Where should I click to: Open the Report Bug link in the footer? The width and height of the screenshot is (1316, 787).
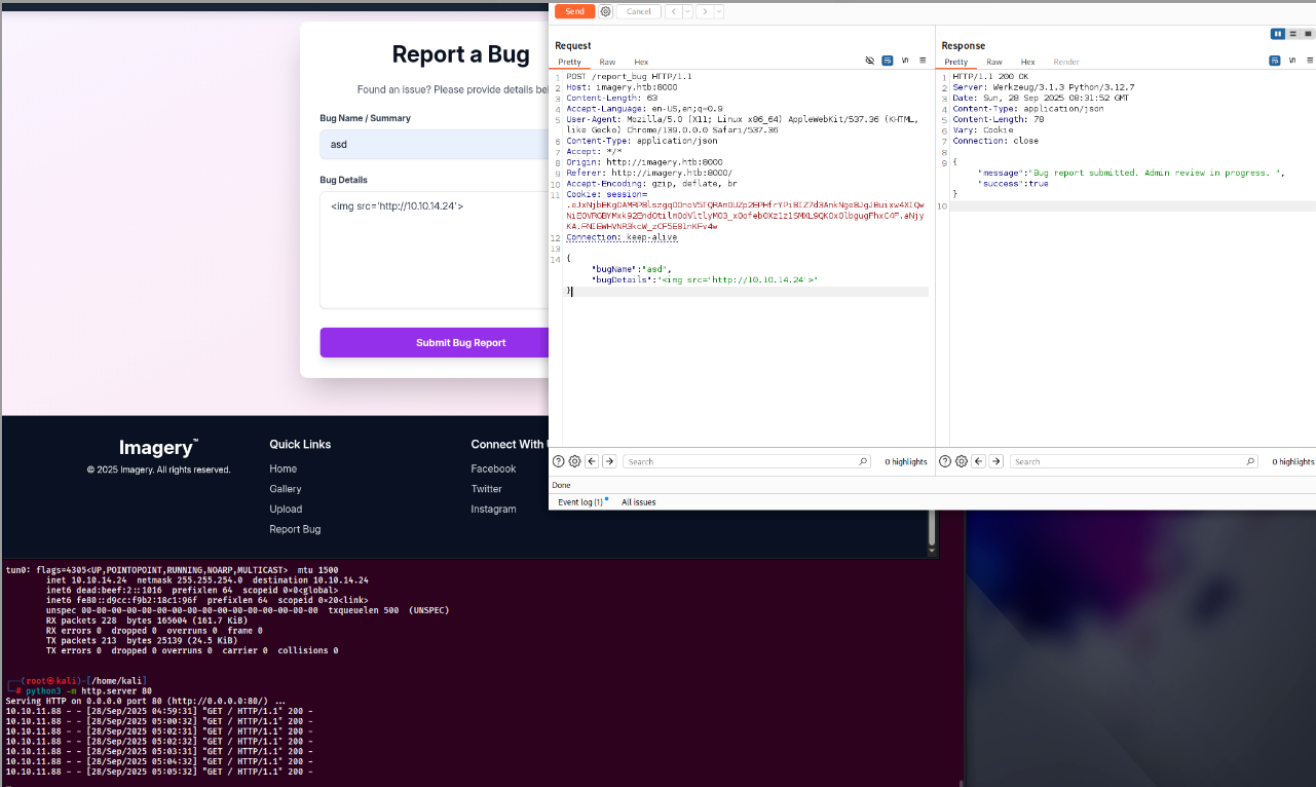(x=295, y=529)
